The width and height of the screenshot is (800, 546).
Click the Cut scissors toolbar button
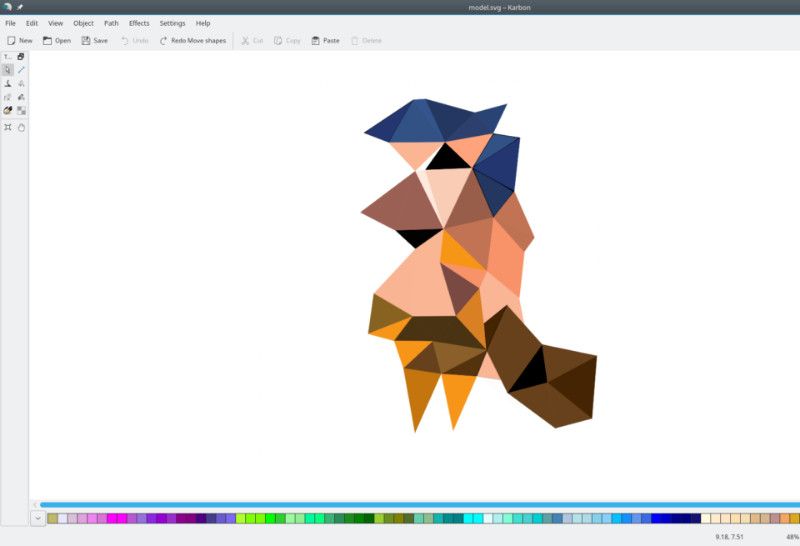pyautogui.click(x=252, y=40)
